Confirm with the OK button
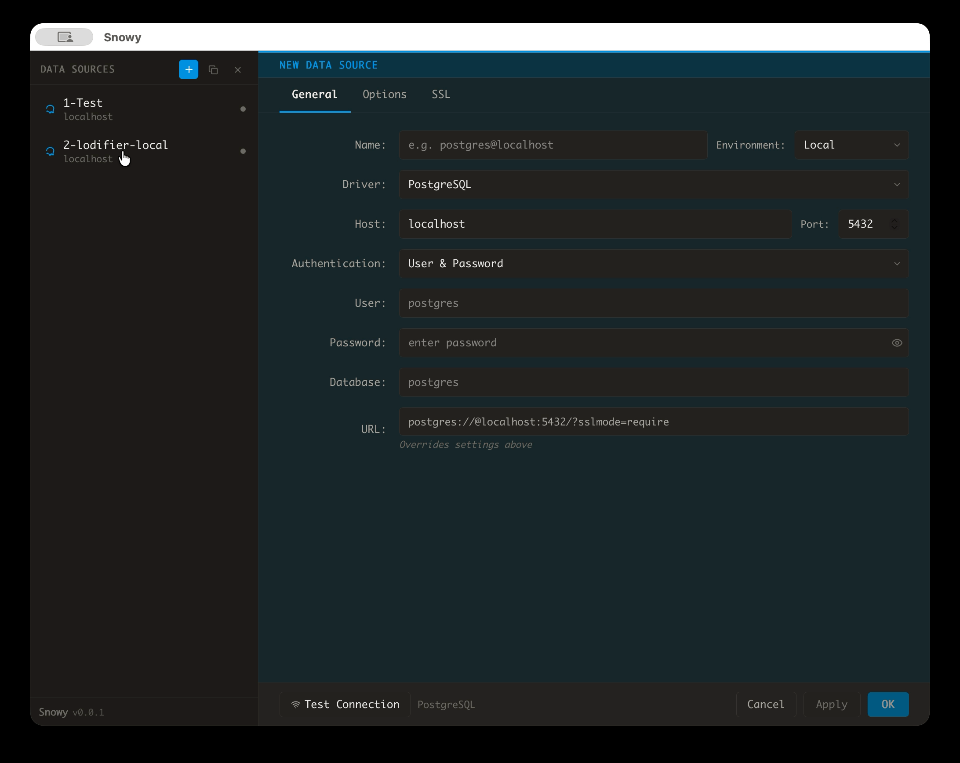Image resolution: width=960 pixels, height=763 pixels. (888, 704)
